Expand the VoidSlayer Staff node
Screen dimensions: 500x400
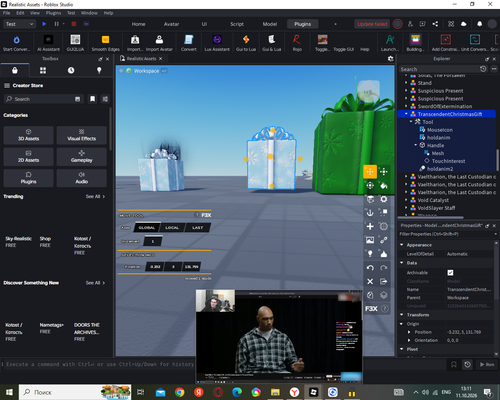pos(406,208)
